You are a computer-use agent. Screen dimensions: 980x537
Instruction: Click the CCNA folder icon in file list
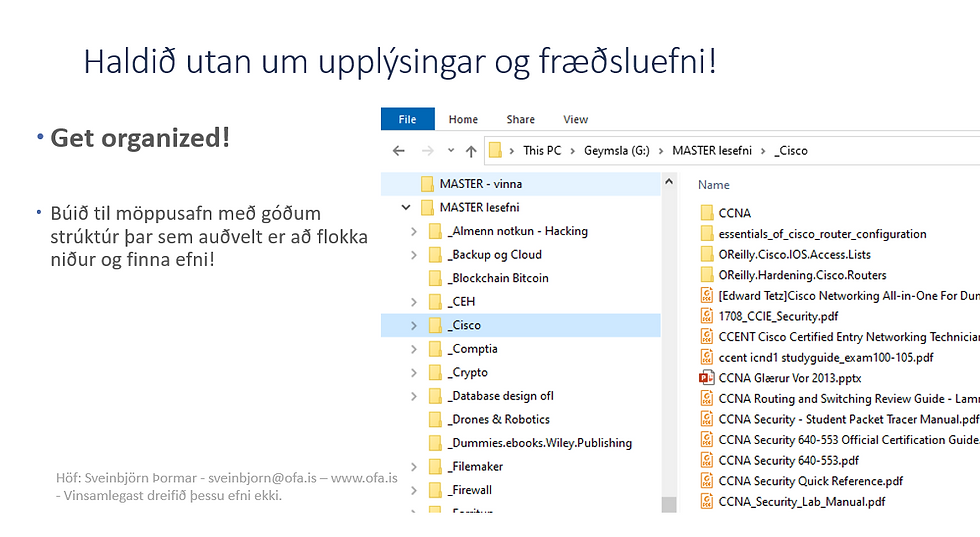coord(707,213)
